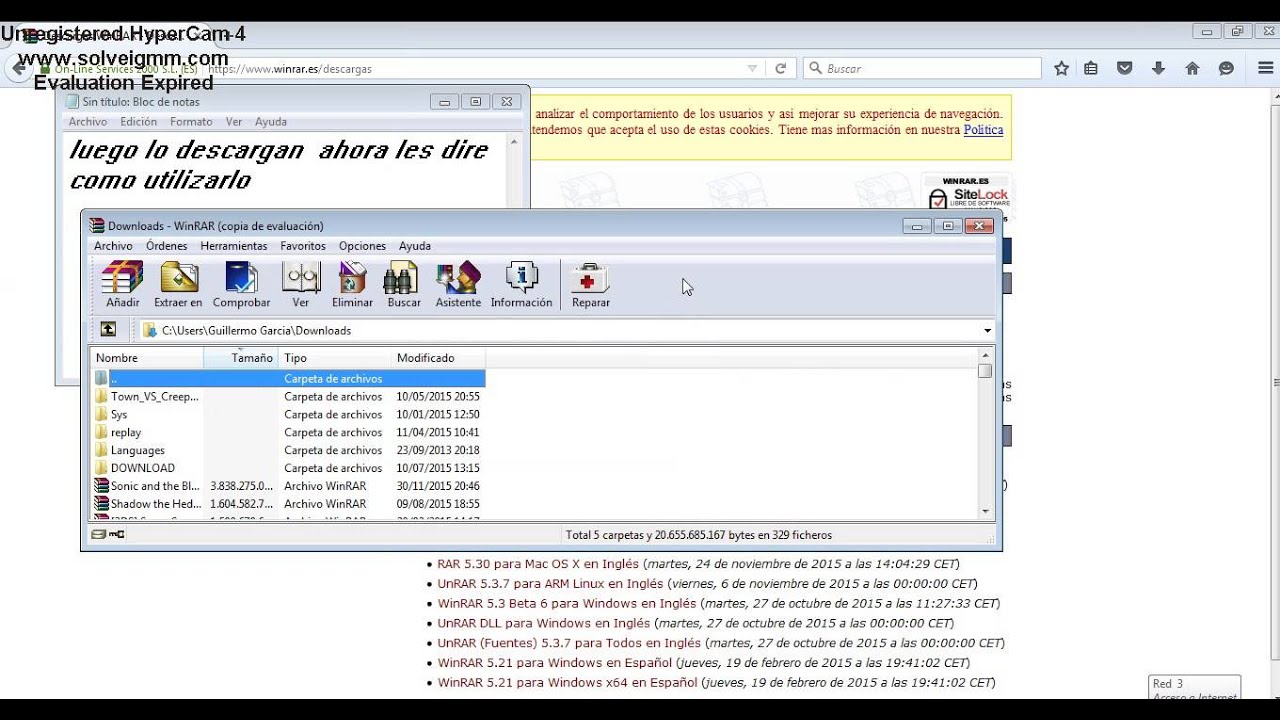The image size is (1280, 720).
Task: Click the SiteLock badge on the webpage
Action: (x=967, y=192)
